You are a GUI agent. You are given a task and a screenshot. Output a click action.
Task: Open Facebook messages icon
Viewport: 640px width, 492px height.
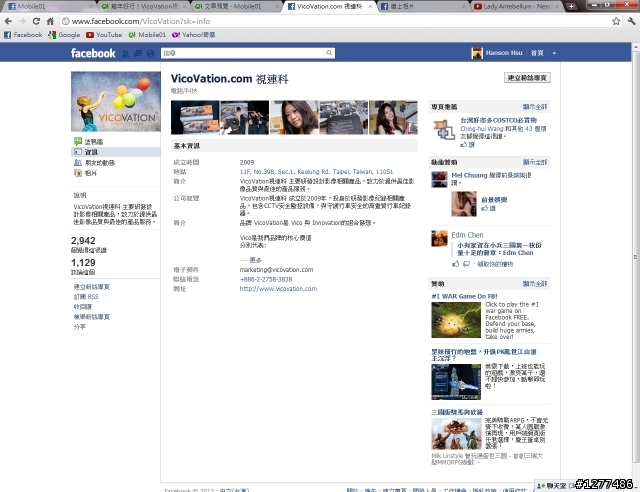138,53
